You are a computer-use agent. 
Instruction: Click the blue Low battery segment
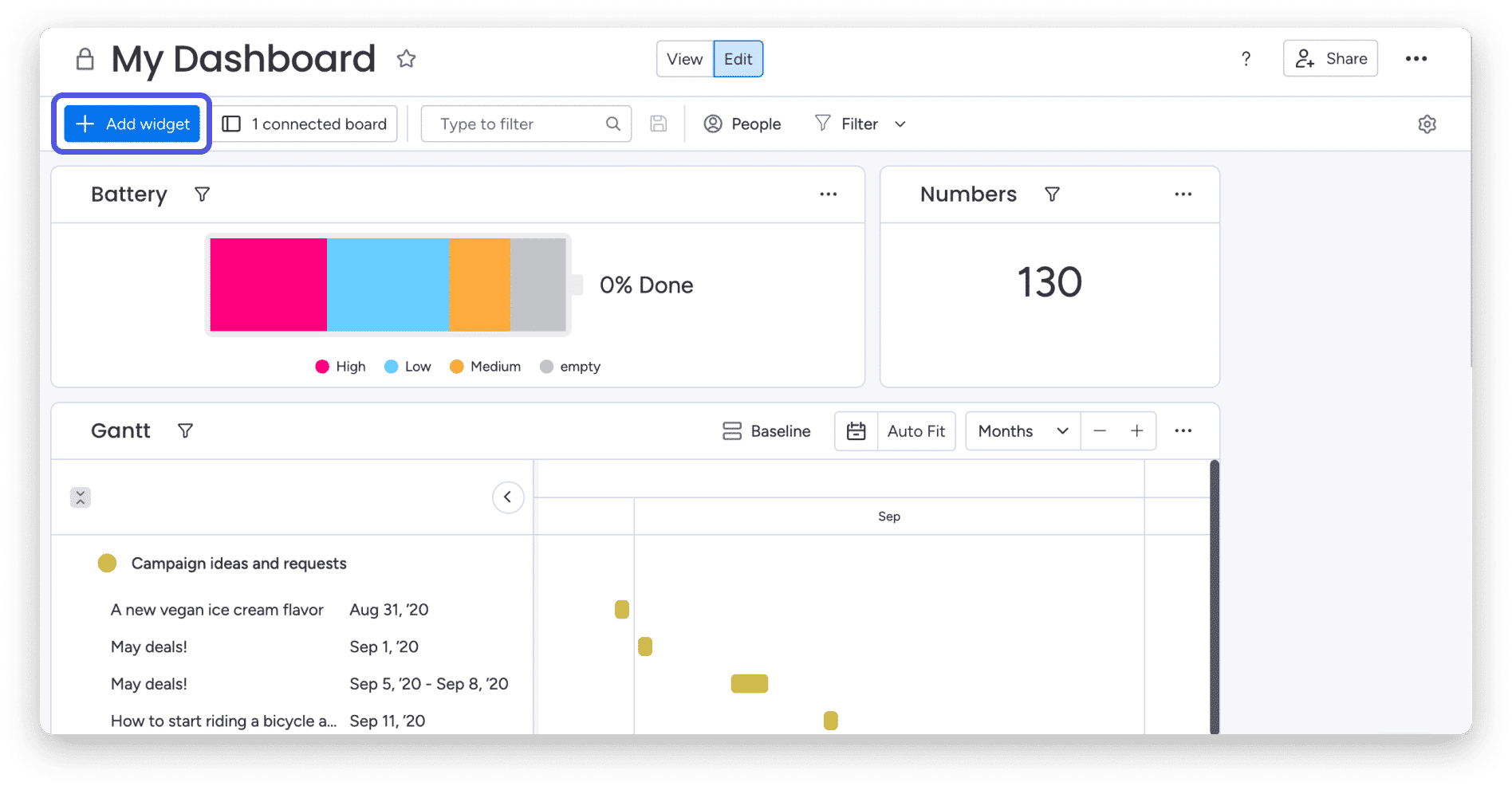pyautogui.click(x=388, y=285)
